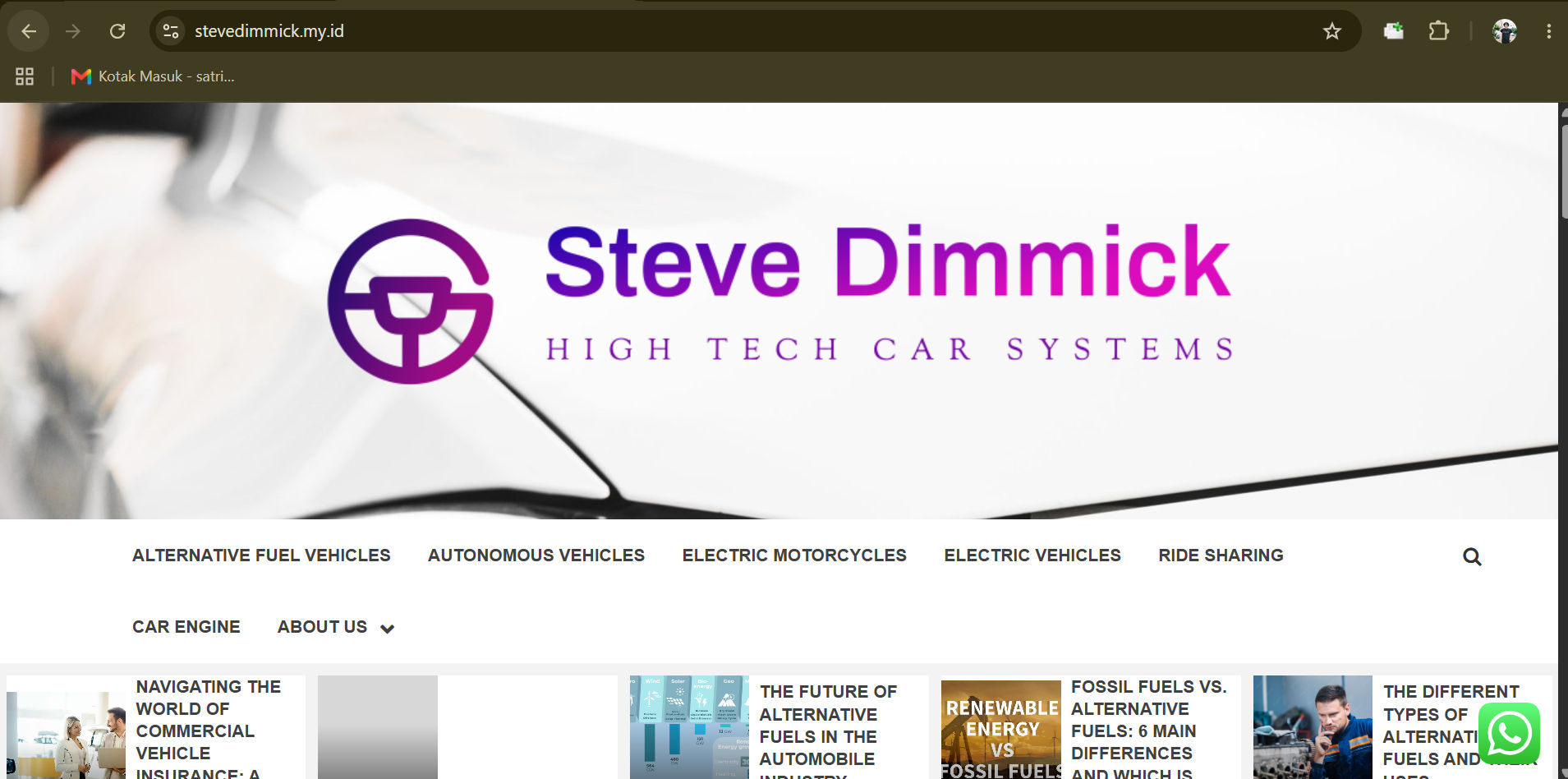Click the browser forward arrow

[x=73, y=31]
